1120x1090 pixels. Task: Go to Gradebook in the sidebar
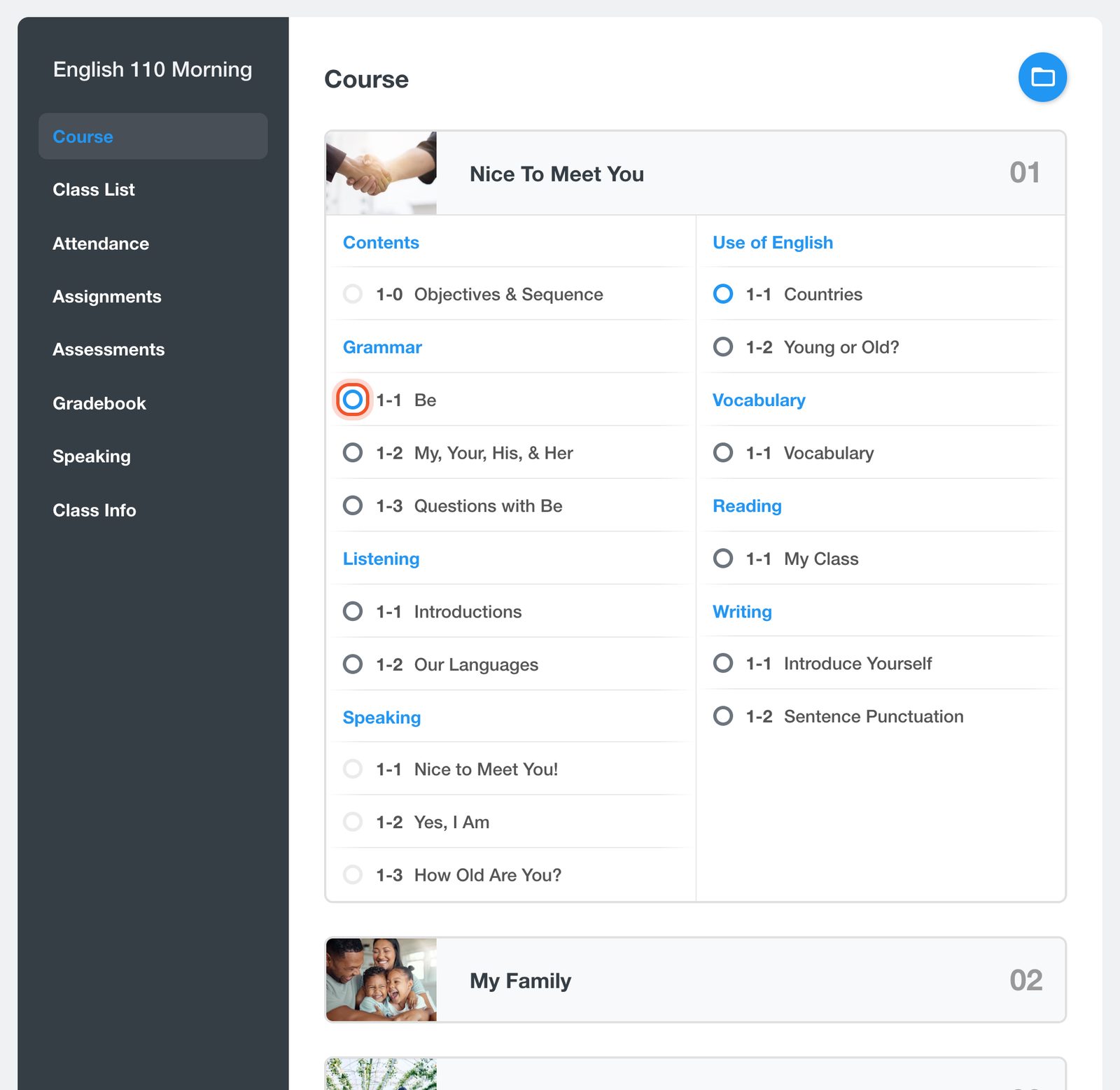(99, 403)
